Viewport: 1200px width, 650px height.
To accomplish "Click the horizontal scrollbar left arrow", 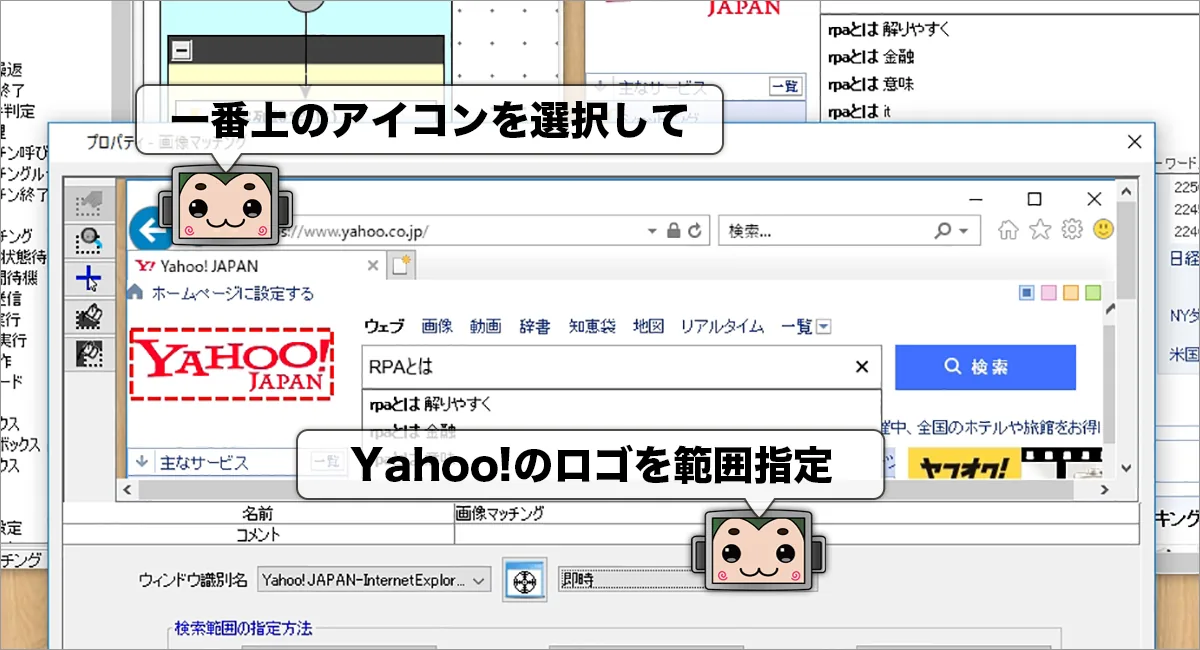I will (126, 490).
